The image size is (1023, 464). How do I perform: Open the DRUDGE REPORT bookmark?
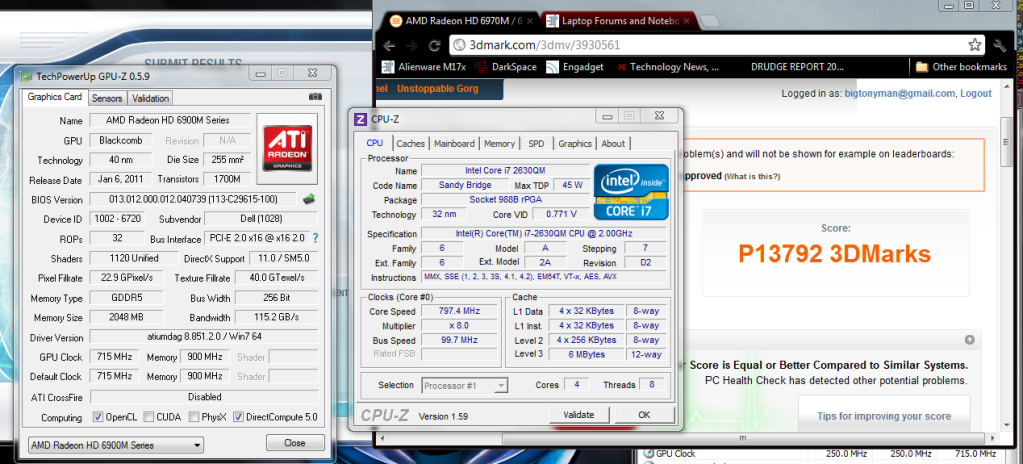point(797,67)
